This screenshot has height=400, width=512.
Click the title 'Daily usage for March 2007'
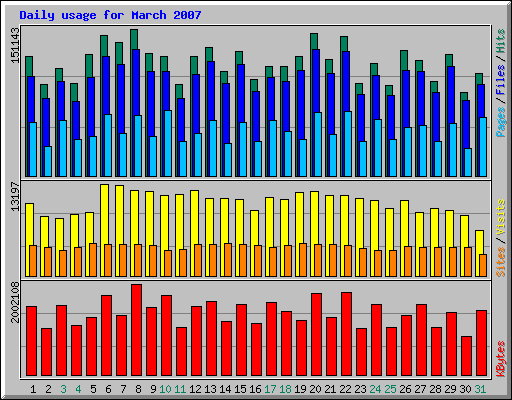coord(110,15)
